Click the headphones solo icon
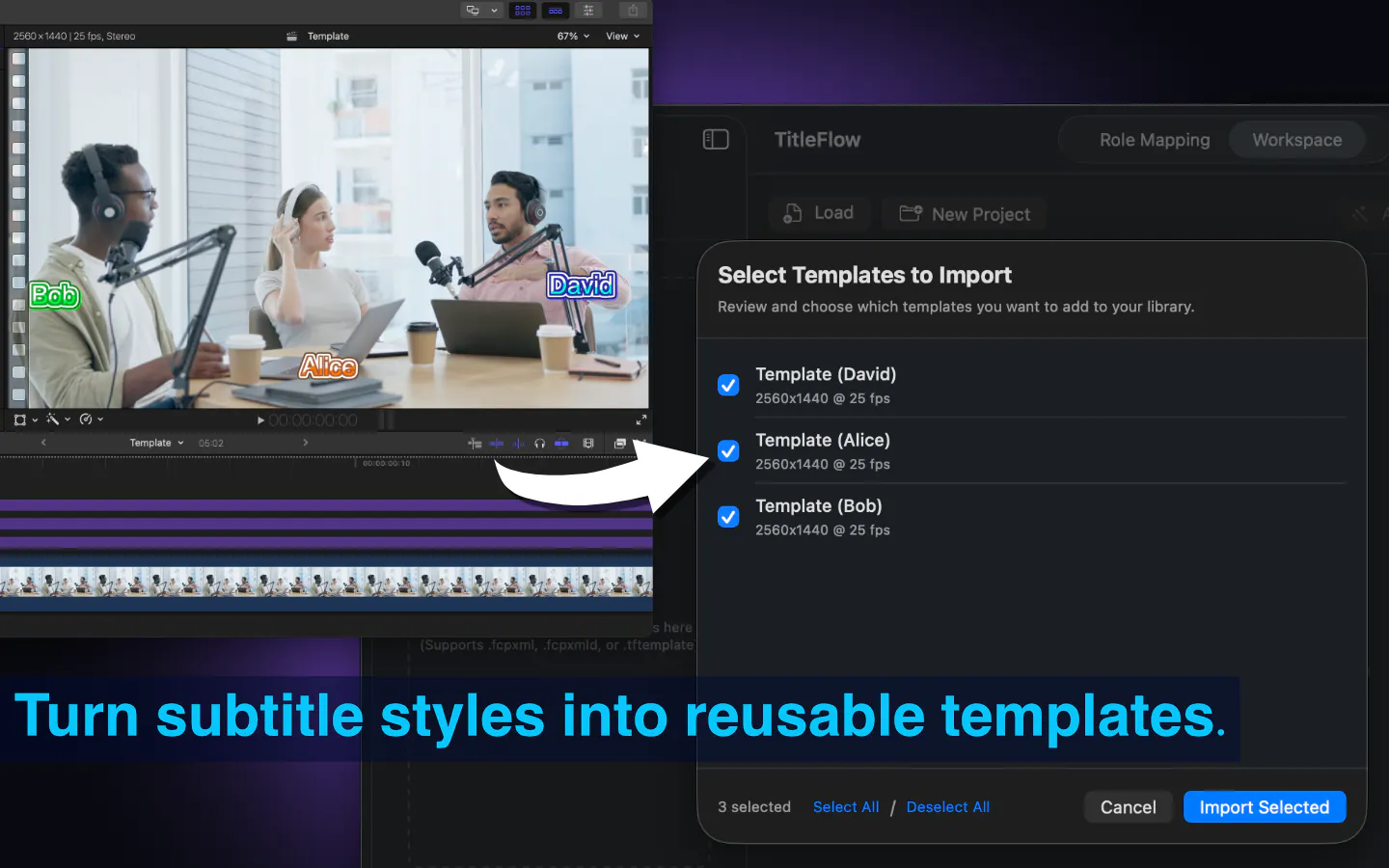This screenshot has height=868, width=1389. [x=540, y=444]
